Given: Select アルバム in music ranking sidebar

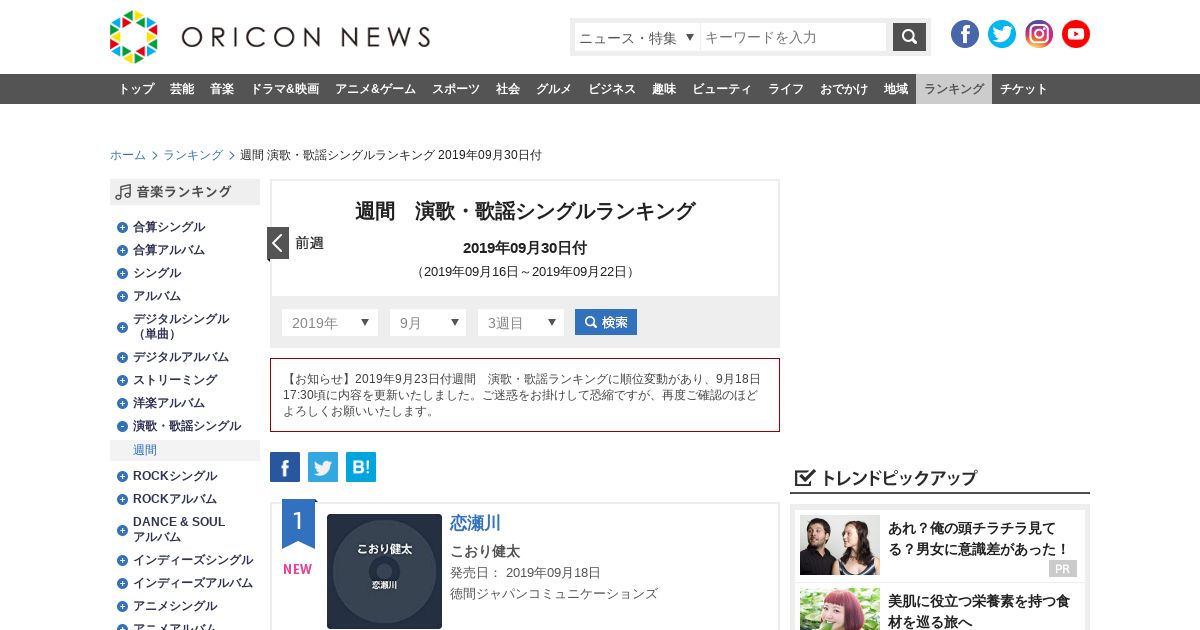Looking at the screenshot, I should click(x=157, y=296).
